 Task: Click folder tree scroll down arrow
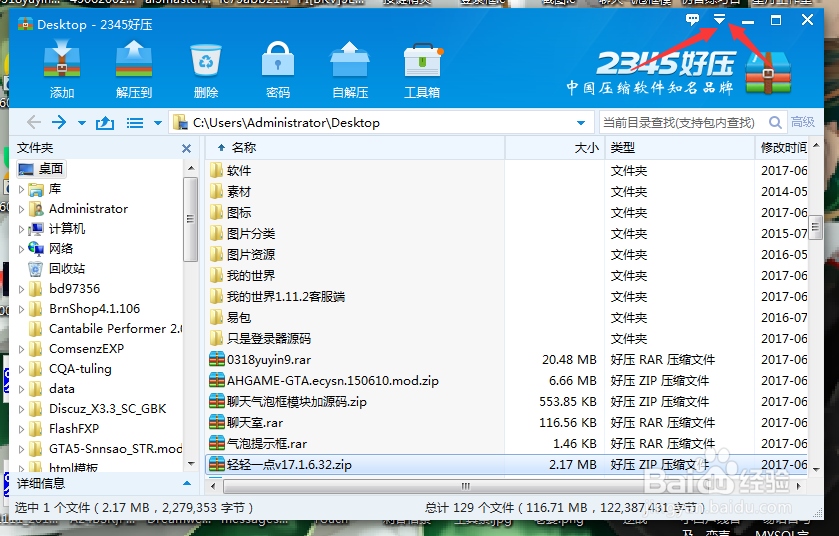pyautogui.click(x=191, y=464)
